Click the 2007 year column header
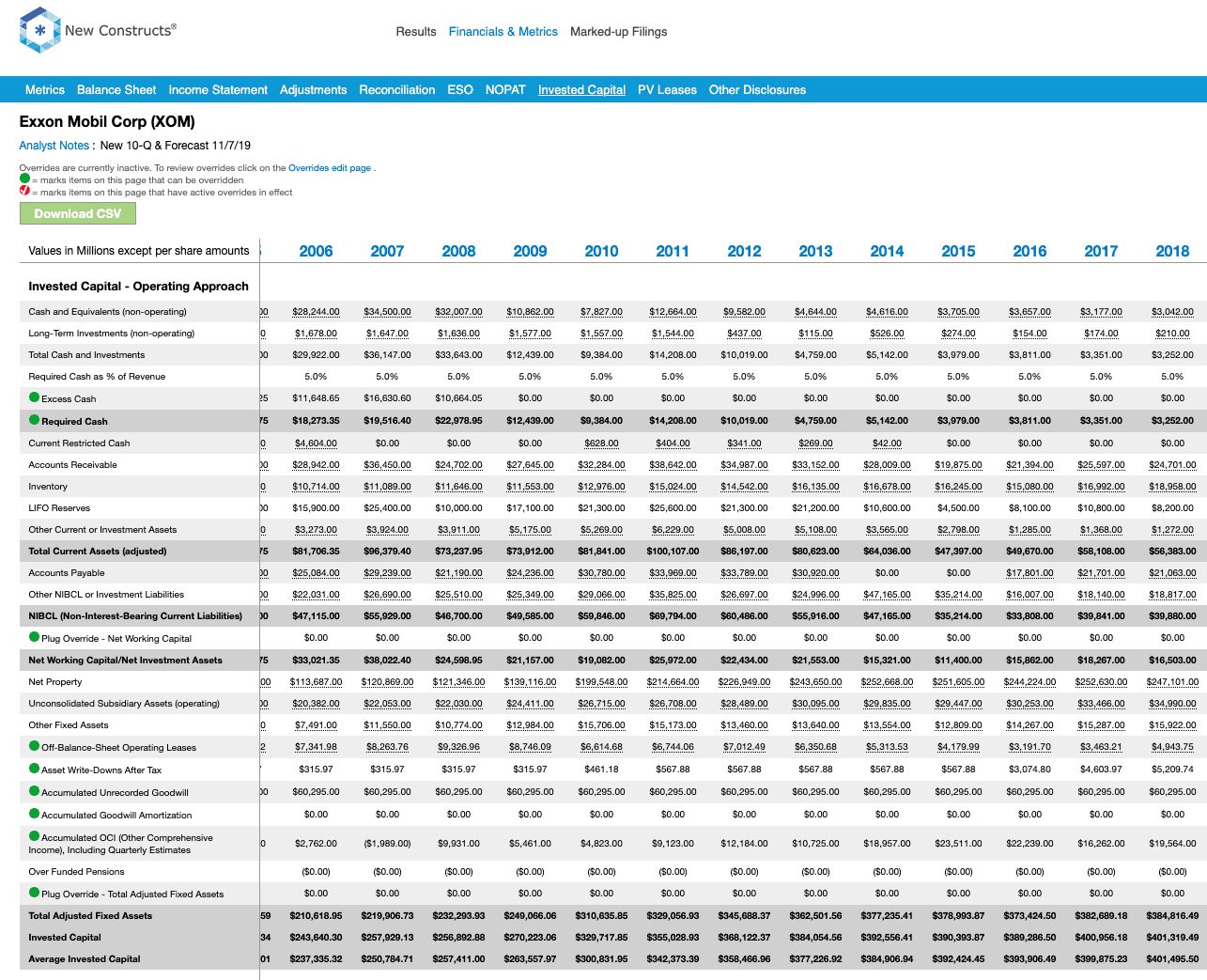Screen dimensions: 1207x980 [387, 251]
